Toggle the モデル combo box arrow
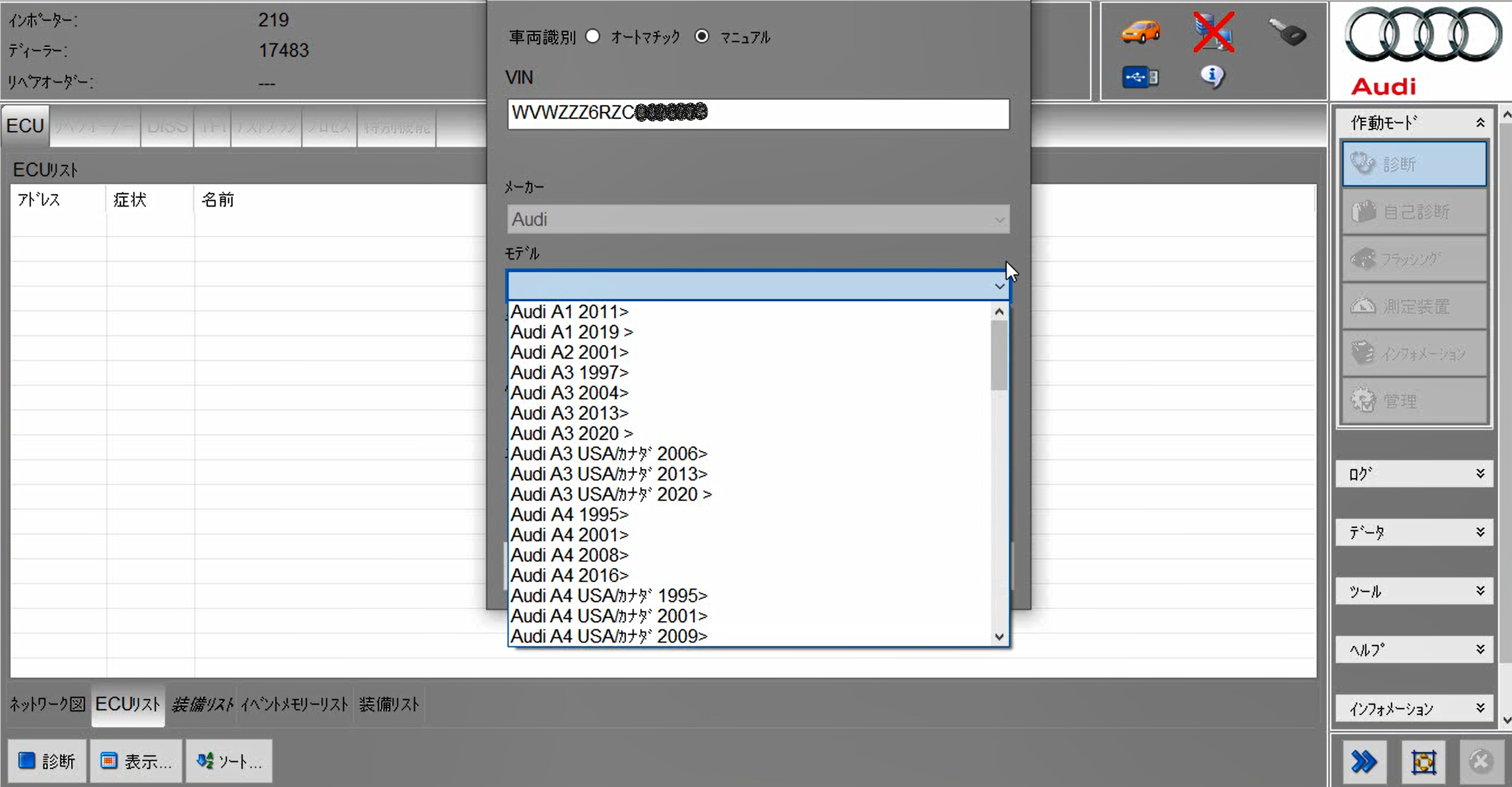The height and width of the screenshot is (787, 1512). point(999,286)
